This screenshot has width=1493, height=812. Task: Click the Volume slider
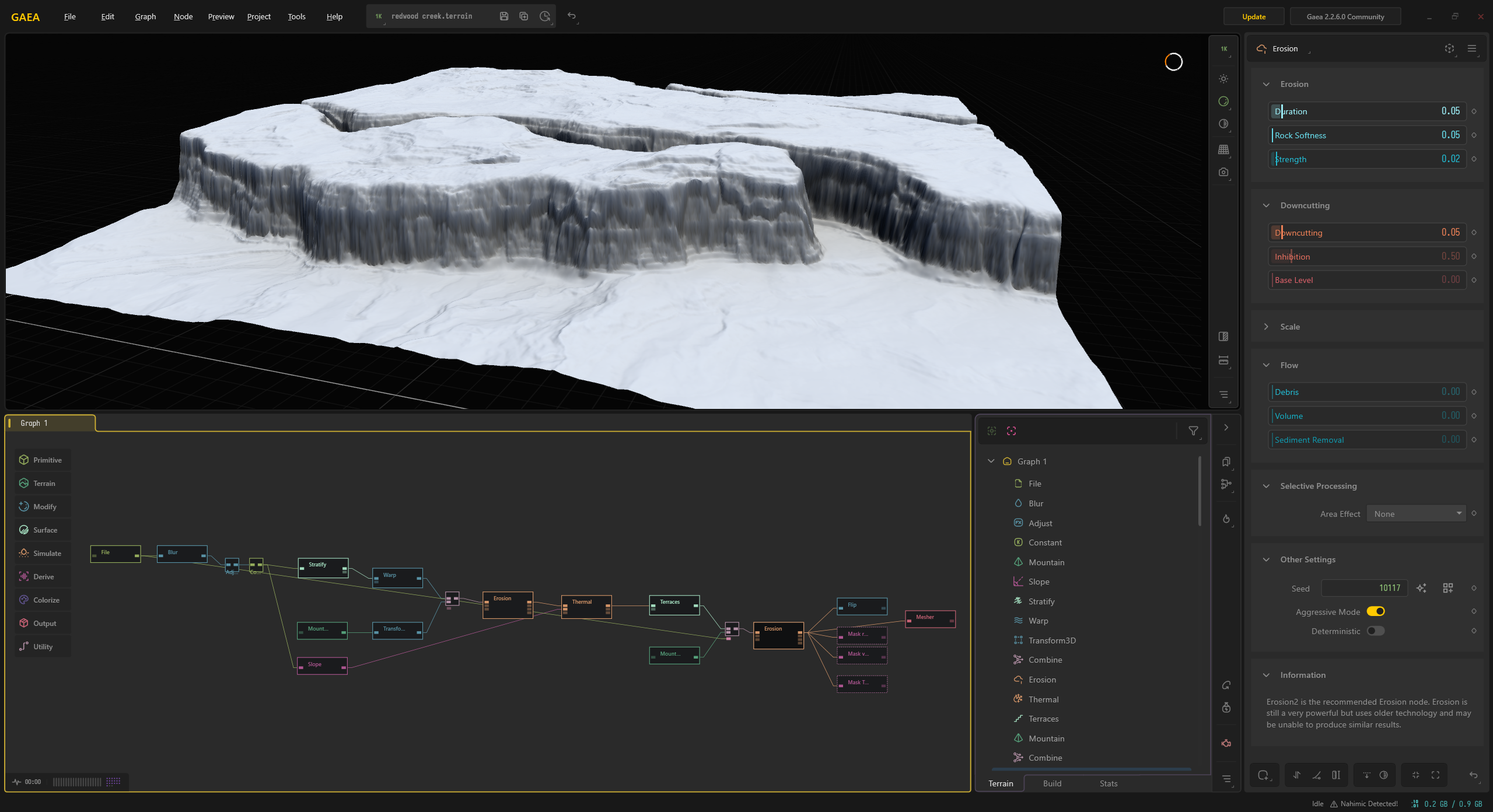pos(1368,416)
